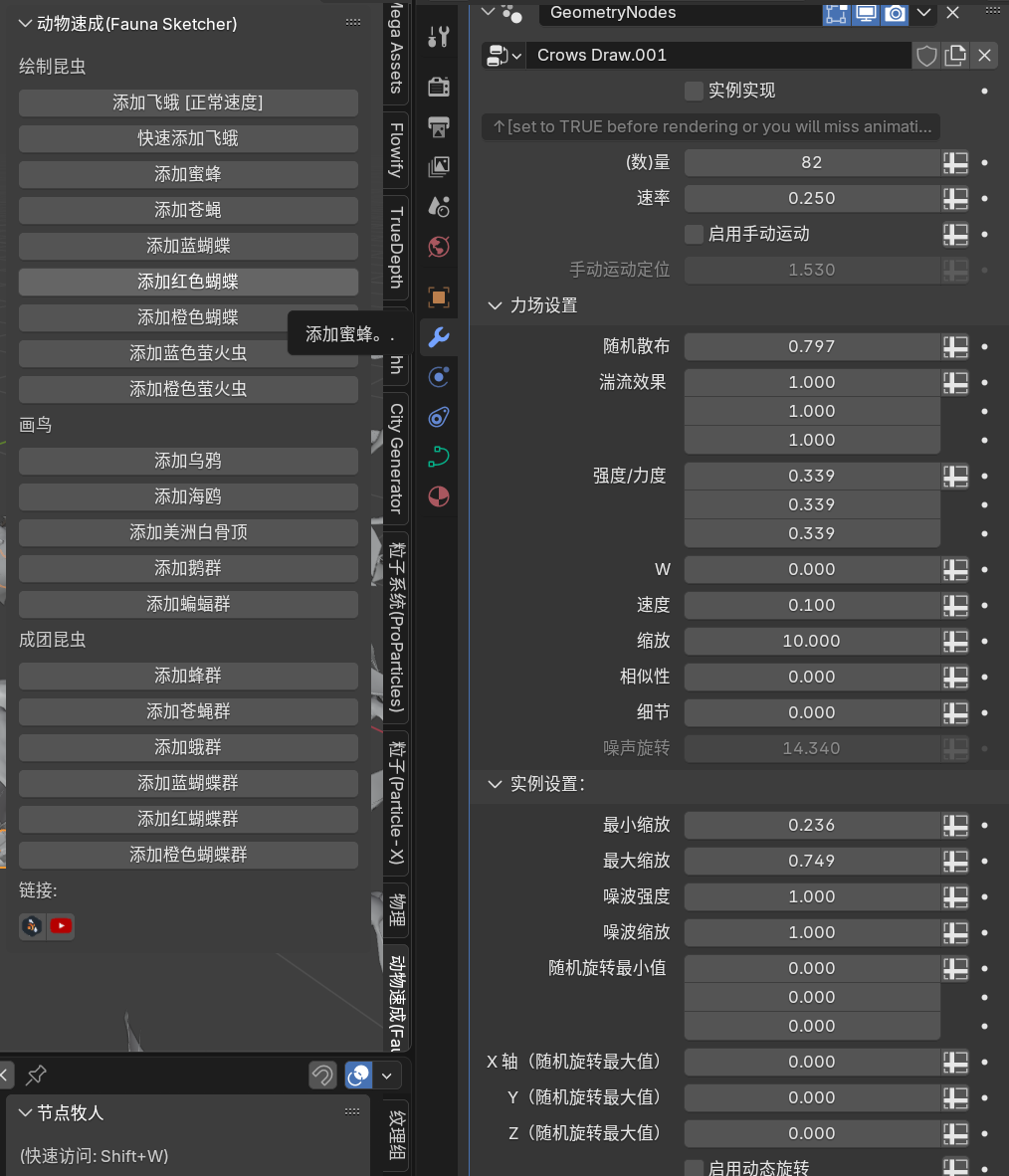Toggle modifier edit mode display
The width and height of the screenshot is (1009, 1176).
click(836, 14)
